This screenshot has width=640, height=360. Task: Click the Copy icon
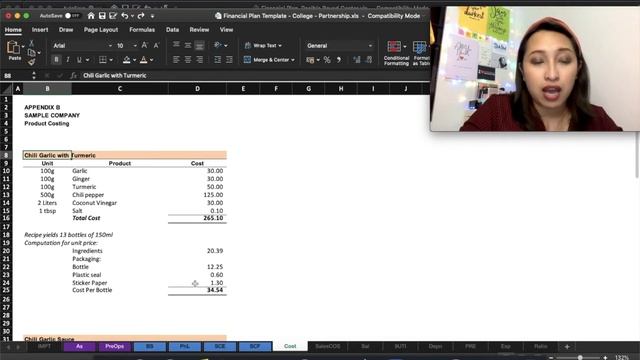[x=31, y=53]
